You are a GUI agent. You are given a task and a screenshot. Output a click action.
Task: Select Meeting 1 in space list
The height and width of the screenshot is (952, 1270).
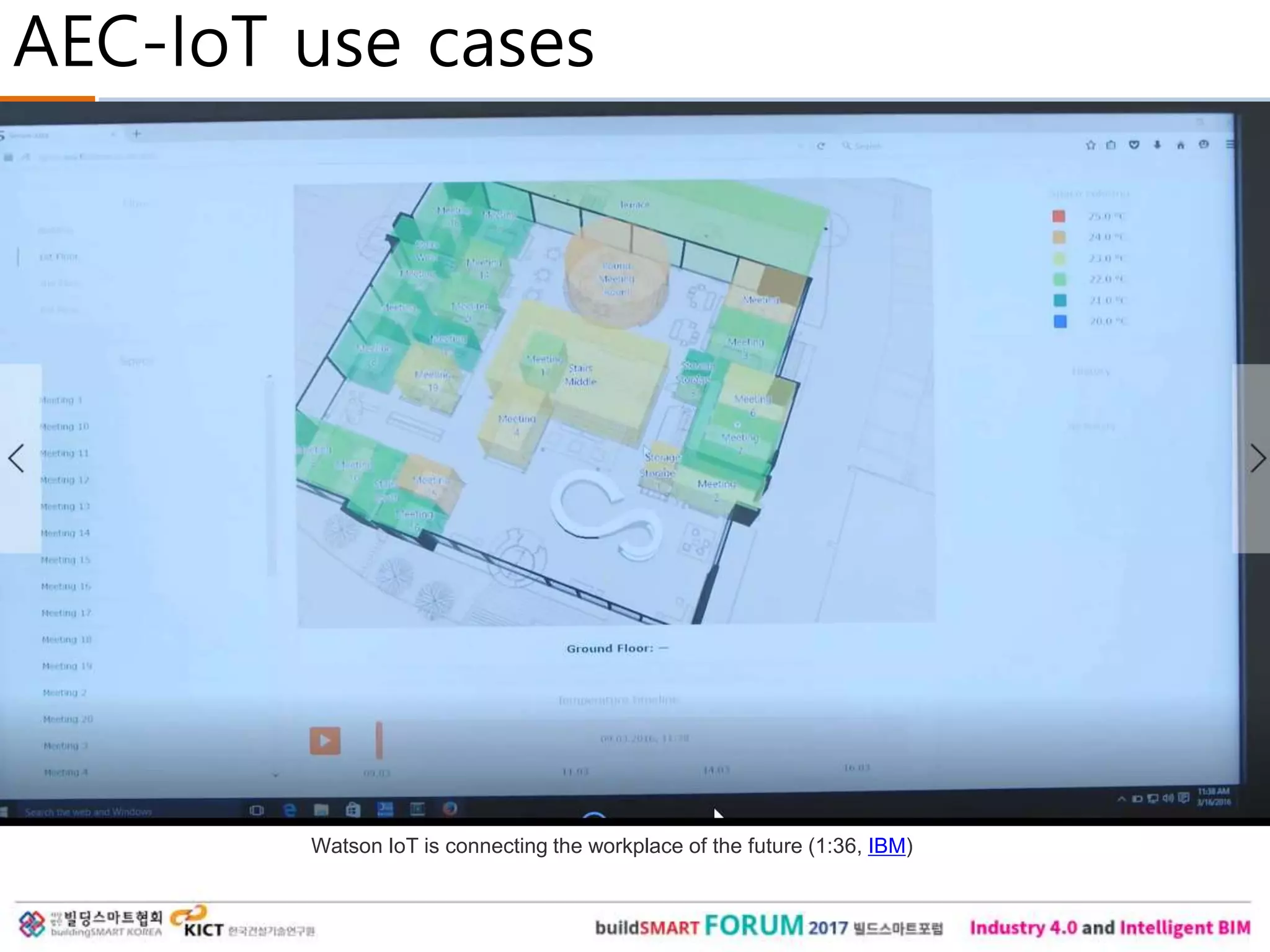tap(61, 400)
